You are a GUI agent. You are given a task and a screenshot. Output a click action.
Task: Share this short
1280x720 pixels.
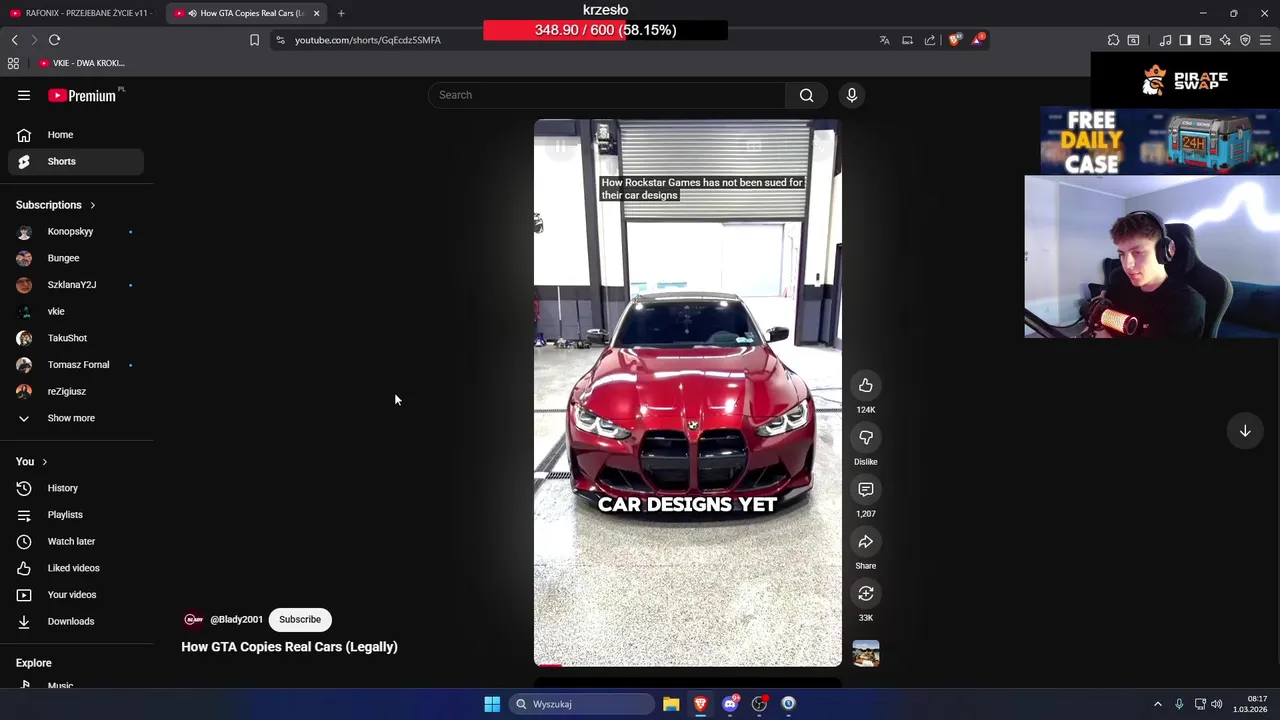pyautogui.click(x=866, y=541)
